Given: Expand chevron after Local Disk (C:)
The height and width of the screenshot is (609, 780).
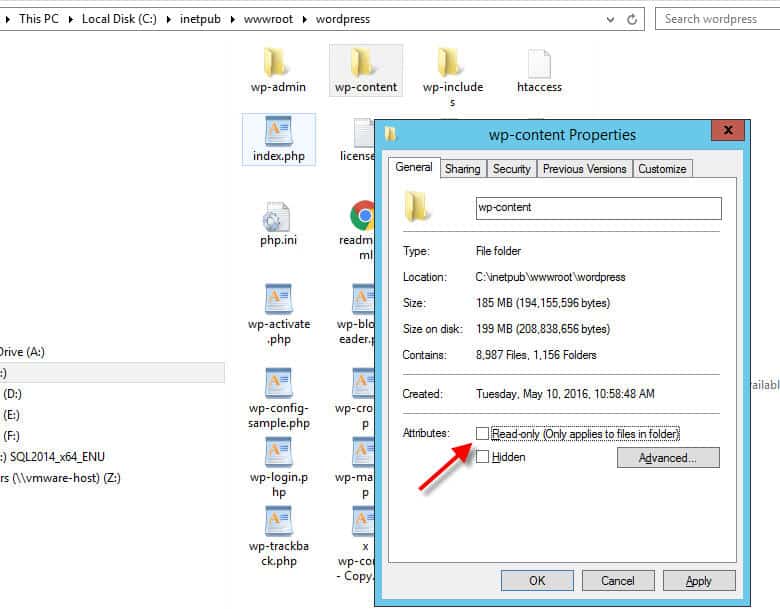Looking at the screenshot, I should (x=169, y=19).
